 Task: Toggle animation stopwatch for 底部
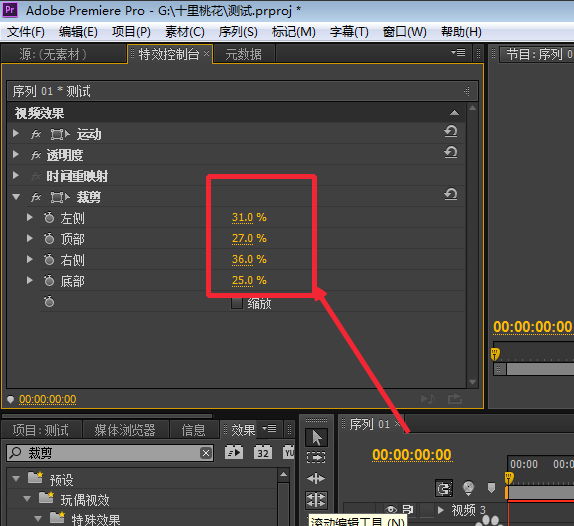click(49, 281)
